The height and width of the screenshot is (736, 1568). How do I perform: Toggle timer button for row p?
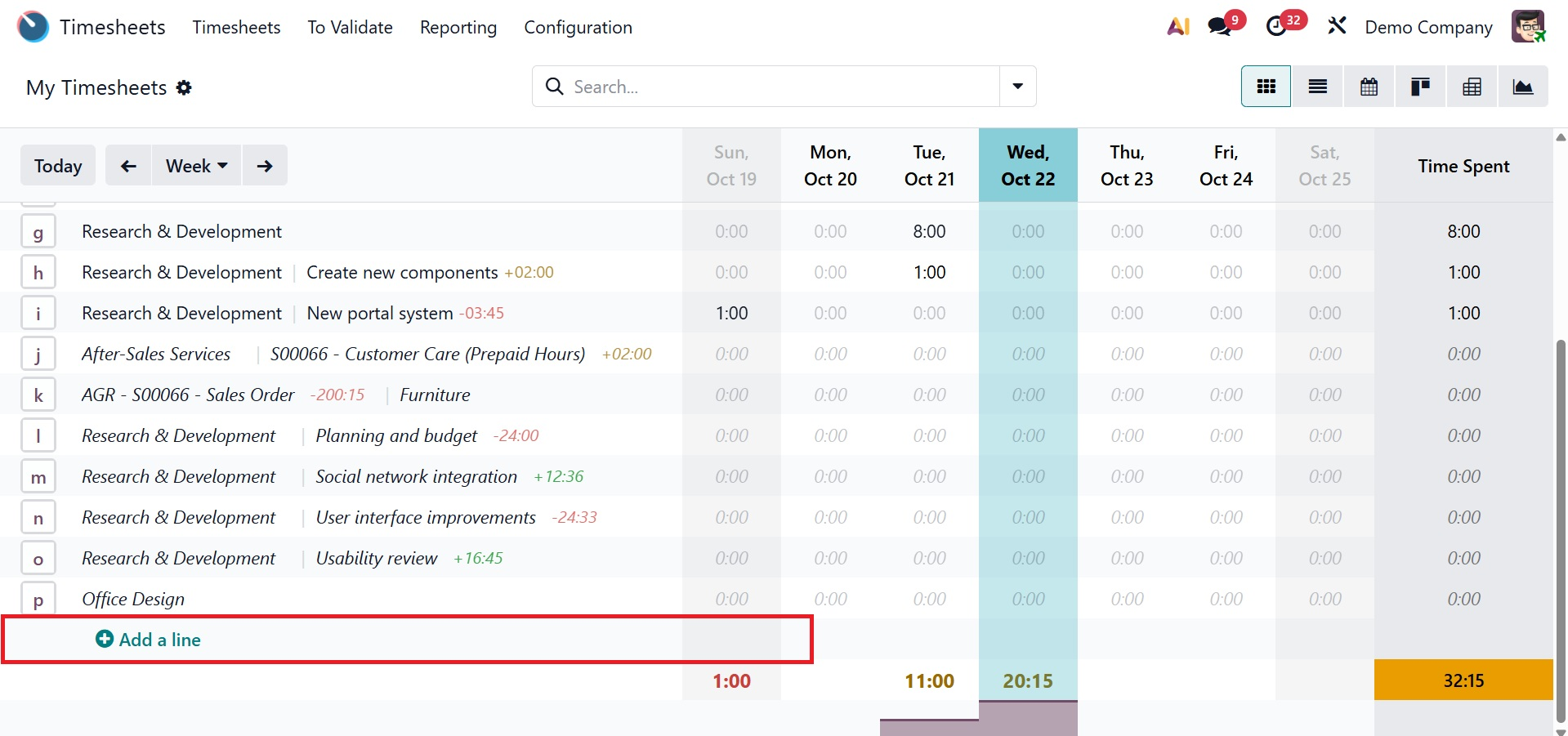pyautogui.click(x=38, y=600)
